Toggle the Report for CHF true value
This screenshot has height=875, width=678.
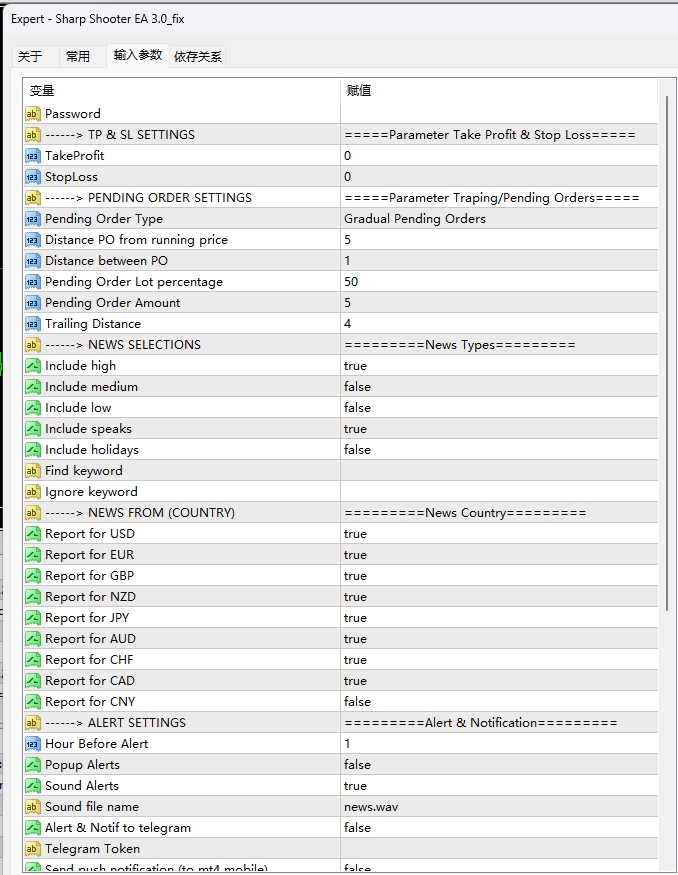pyautogui.click(x=499, y=660)
